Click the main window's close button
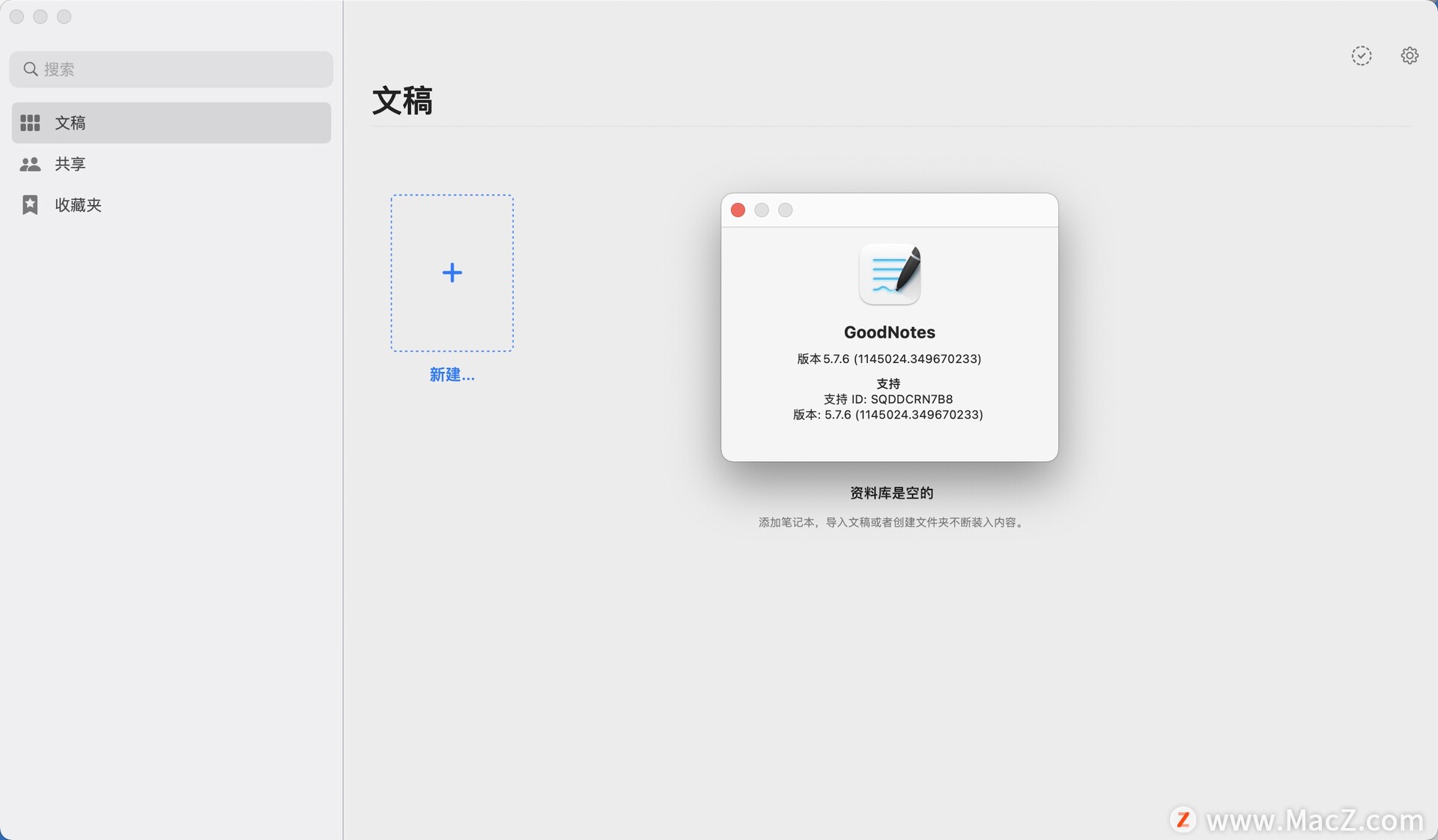1438x840 pixels. pyautogui.click(x=16, y=16)
